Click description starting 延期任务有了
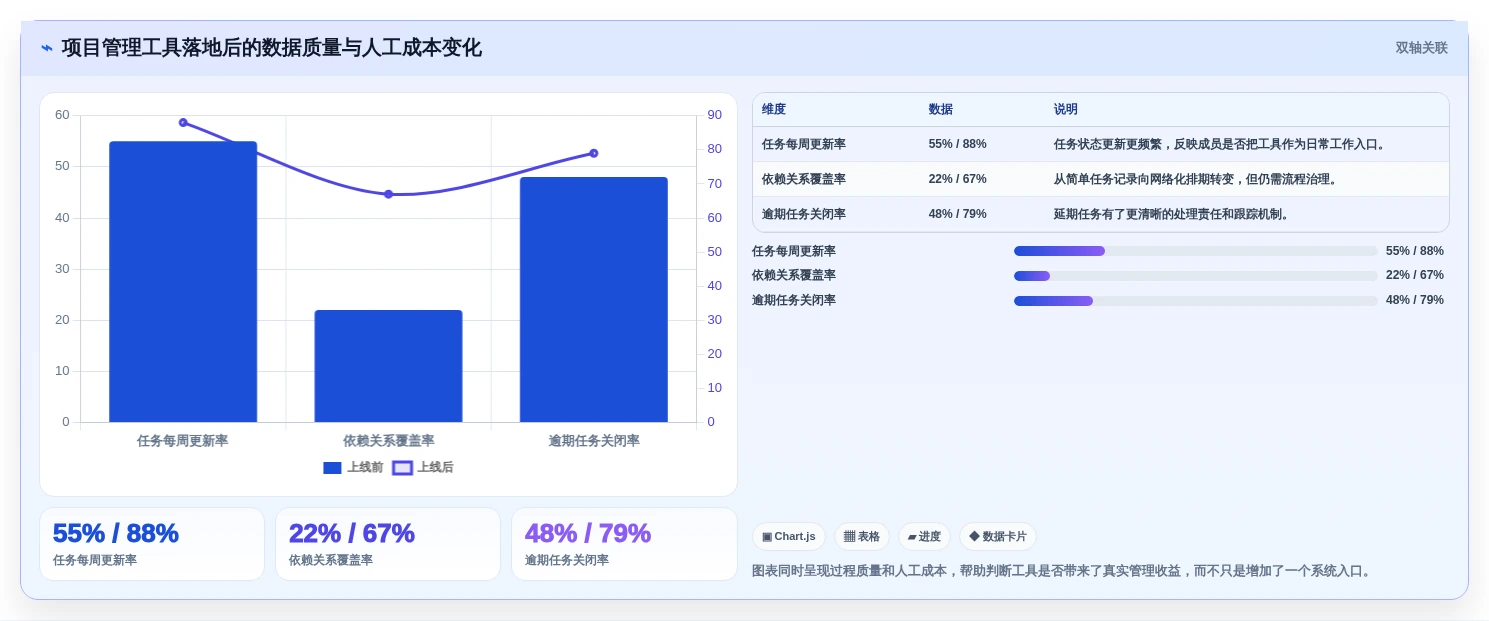The height and width of the screenshot is (621, 1489). pyautogui.click(x=1172, y=214)
